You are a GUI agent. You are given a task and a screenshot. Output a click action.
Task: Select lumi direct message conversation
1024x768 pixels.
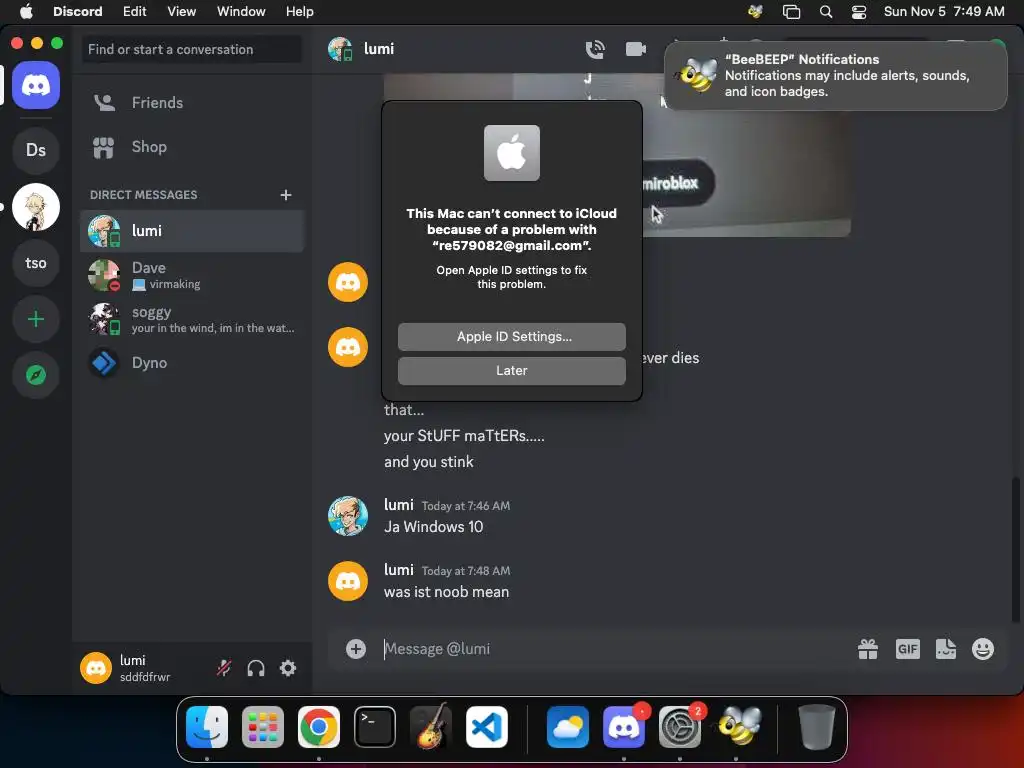(x=192, y=231)
